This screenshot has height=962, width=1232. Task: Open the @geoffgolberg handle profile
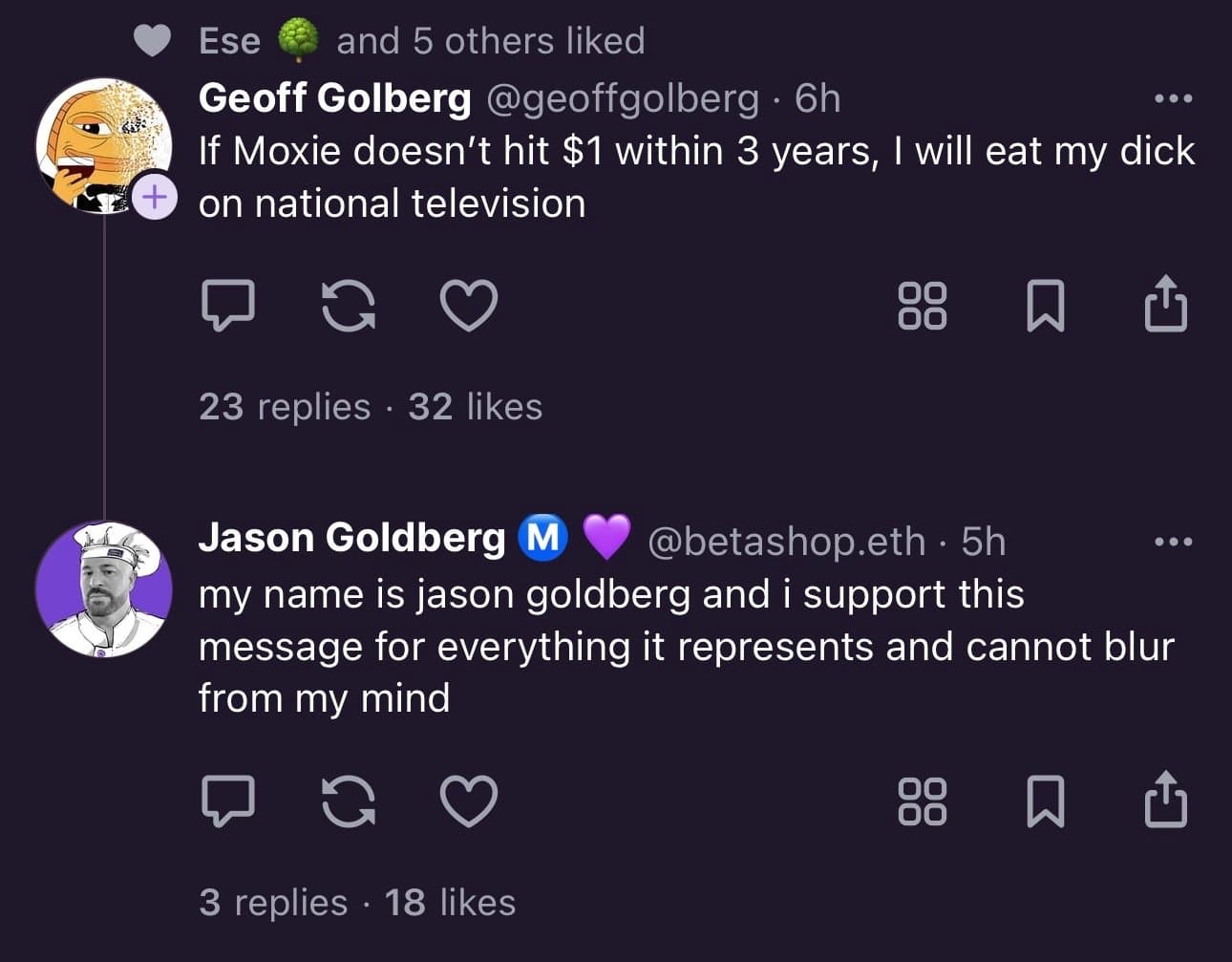pyautogui.click(x=624, y=98)
